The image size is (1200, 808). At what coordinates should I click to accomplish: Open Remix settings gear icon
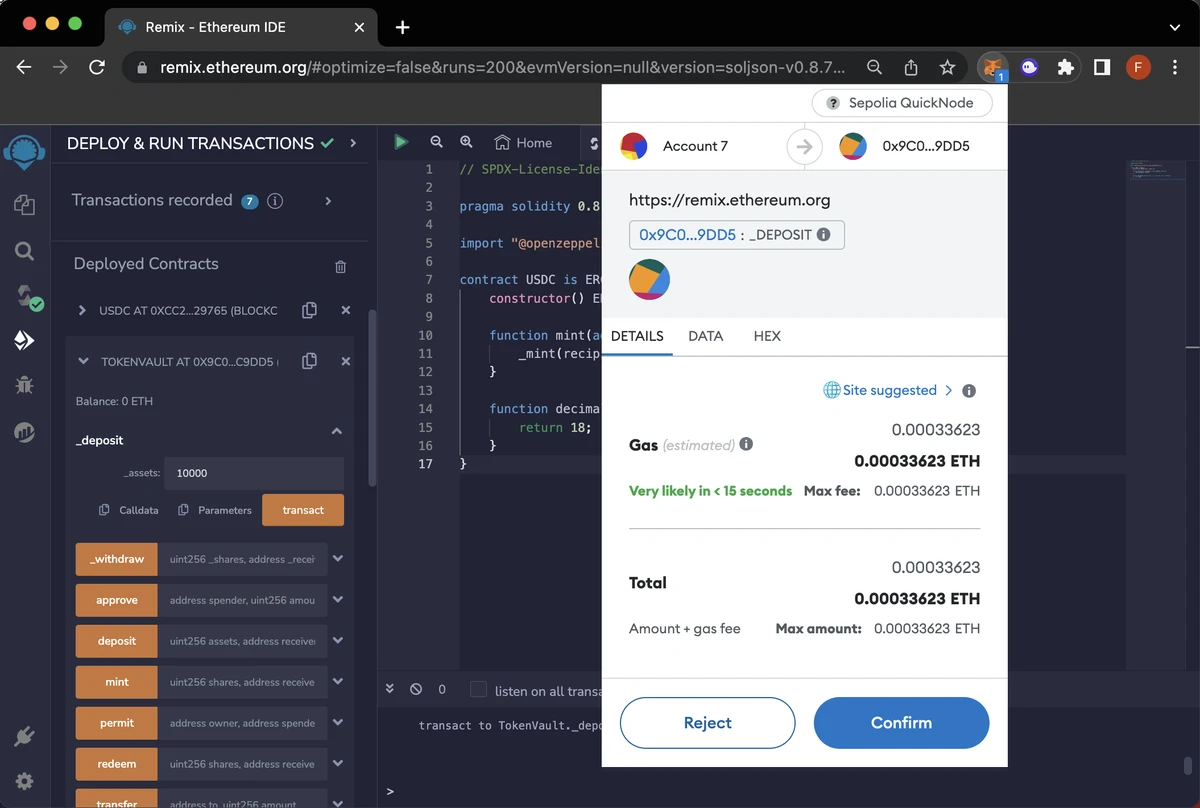[24, 781]
